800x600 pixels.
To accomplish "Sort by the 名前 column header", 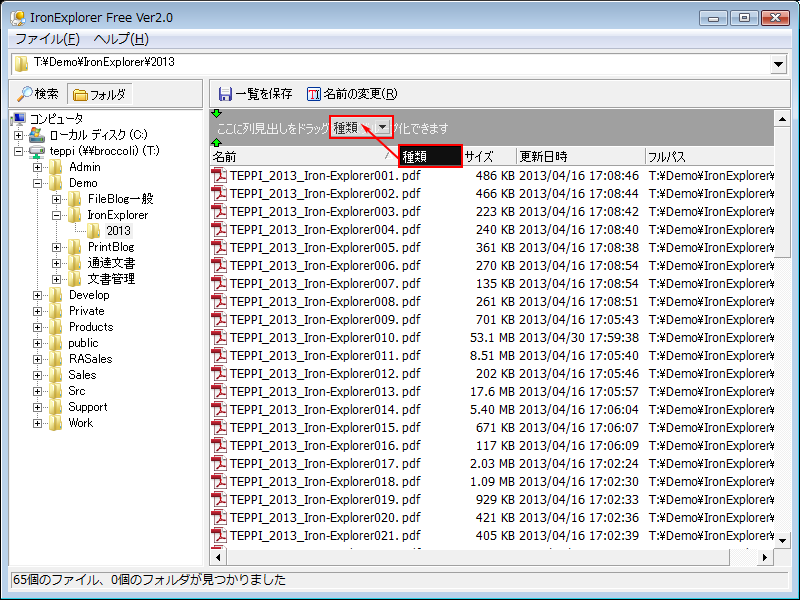I will tap(304, 157).
